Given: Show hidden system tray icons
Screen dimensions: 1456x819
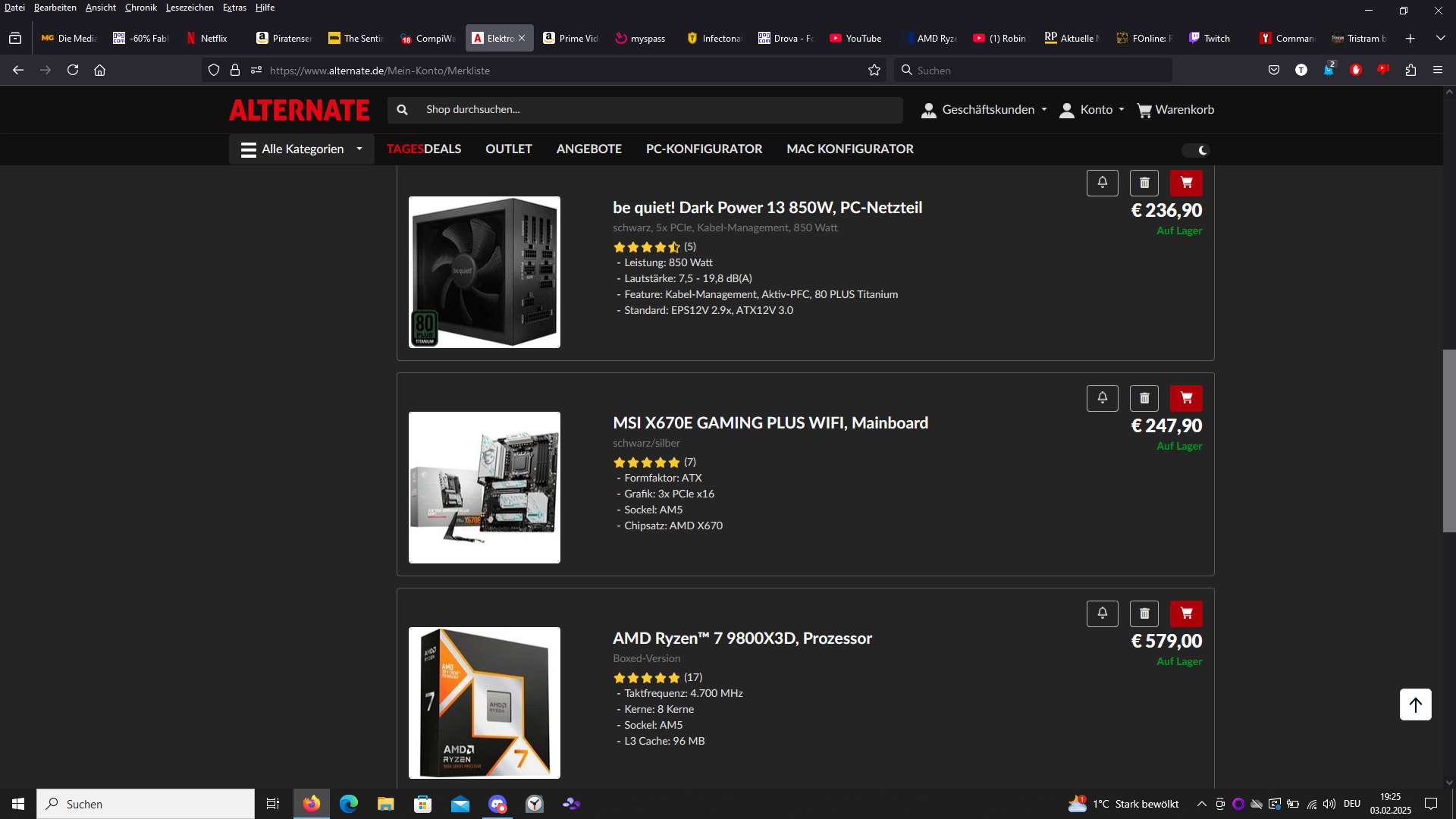Looking at the screenshot, I should click(1202, 804).
